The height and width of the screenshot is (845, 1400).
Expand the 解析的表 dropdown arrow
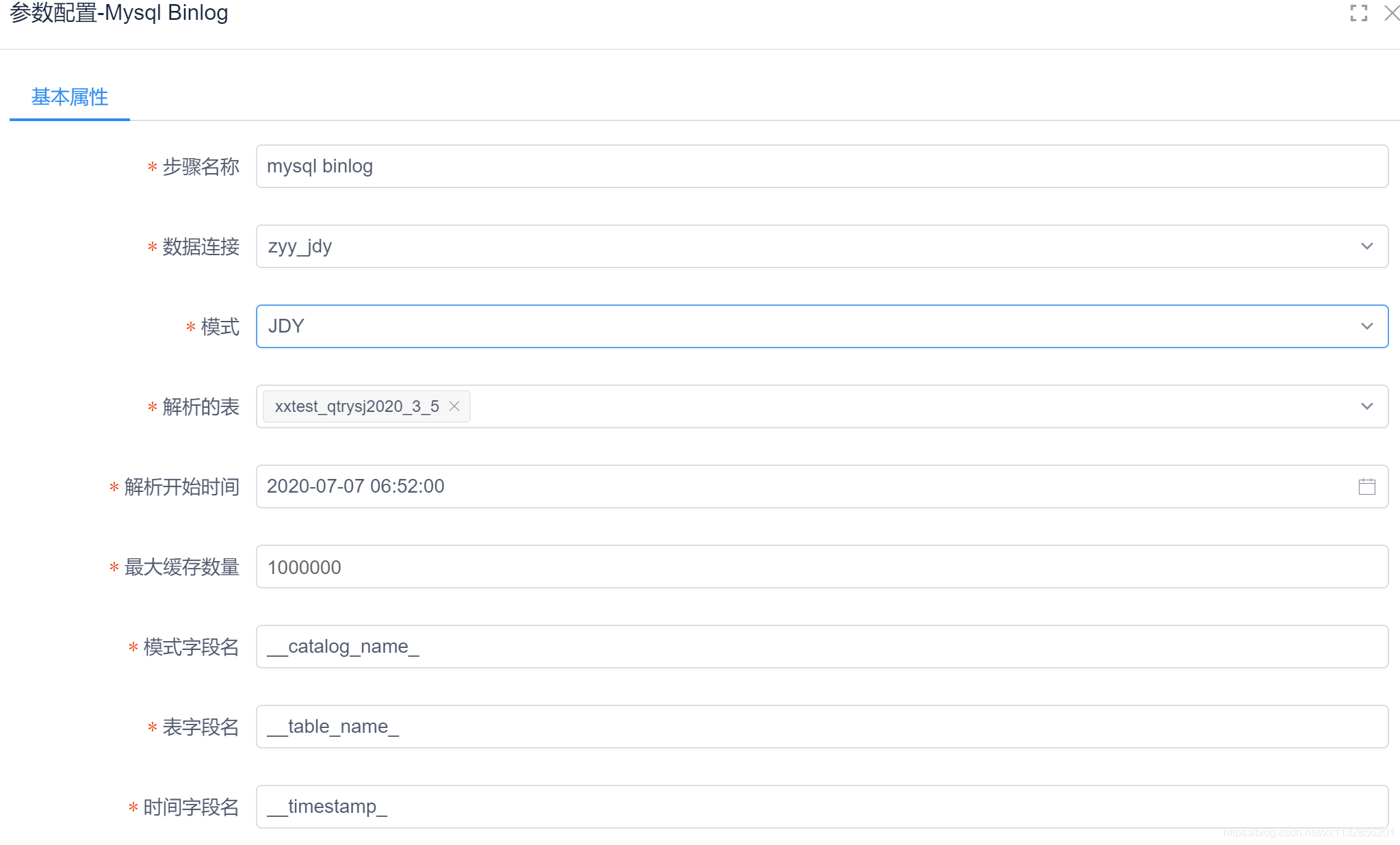pyautogui.click(x=1366, y=406)
